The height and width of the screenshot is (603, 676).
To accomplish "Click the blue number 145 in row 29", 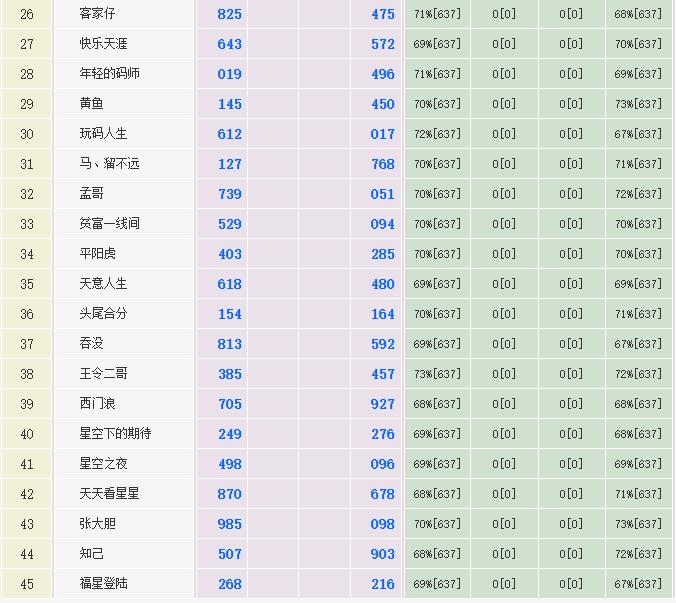I will [230, 104].
